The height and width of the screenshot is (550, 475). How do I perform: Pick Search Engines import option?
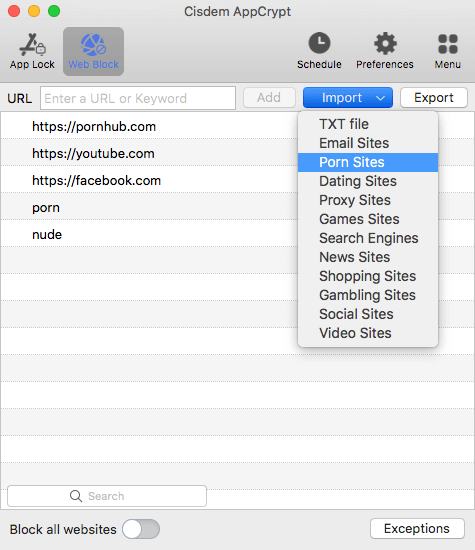pos(368,238)
